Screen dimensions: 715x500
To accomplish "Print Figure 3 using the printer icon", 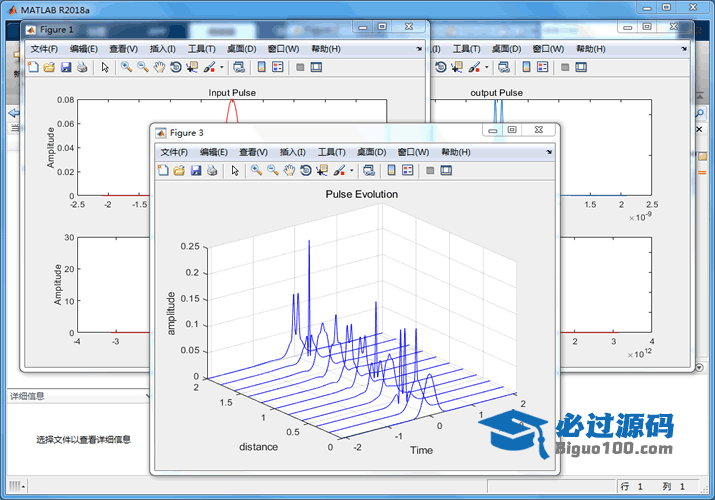I will [x=212, y=170].
